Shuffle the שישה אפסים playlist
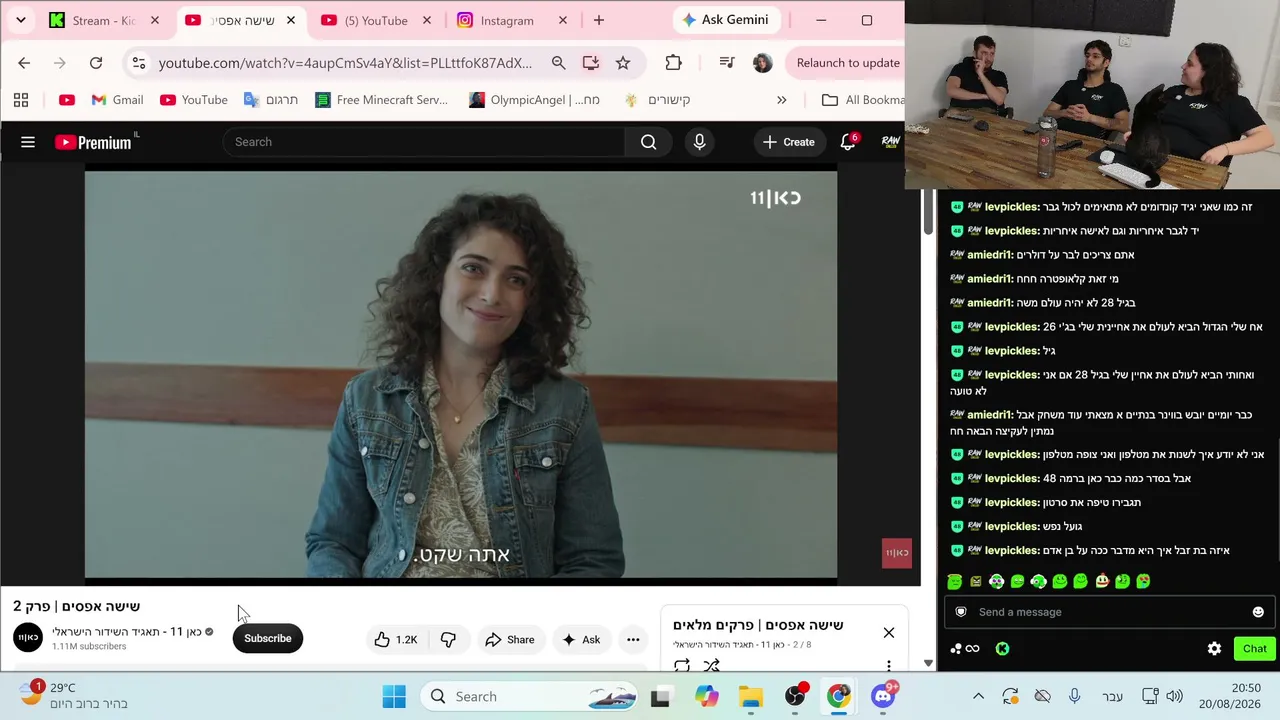This screenshot has height=720, width=1280. coord(711,665)
